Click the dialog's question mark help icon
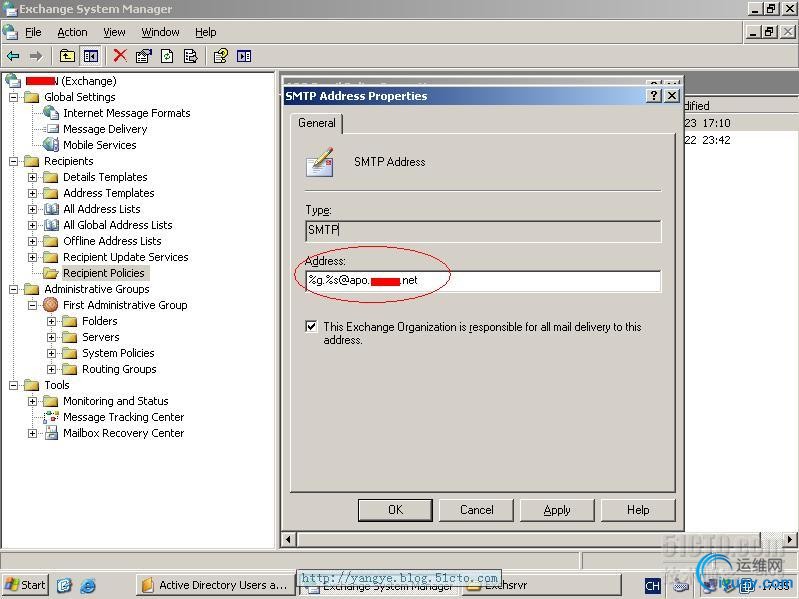 coord(654,95)
